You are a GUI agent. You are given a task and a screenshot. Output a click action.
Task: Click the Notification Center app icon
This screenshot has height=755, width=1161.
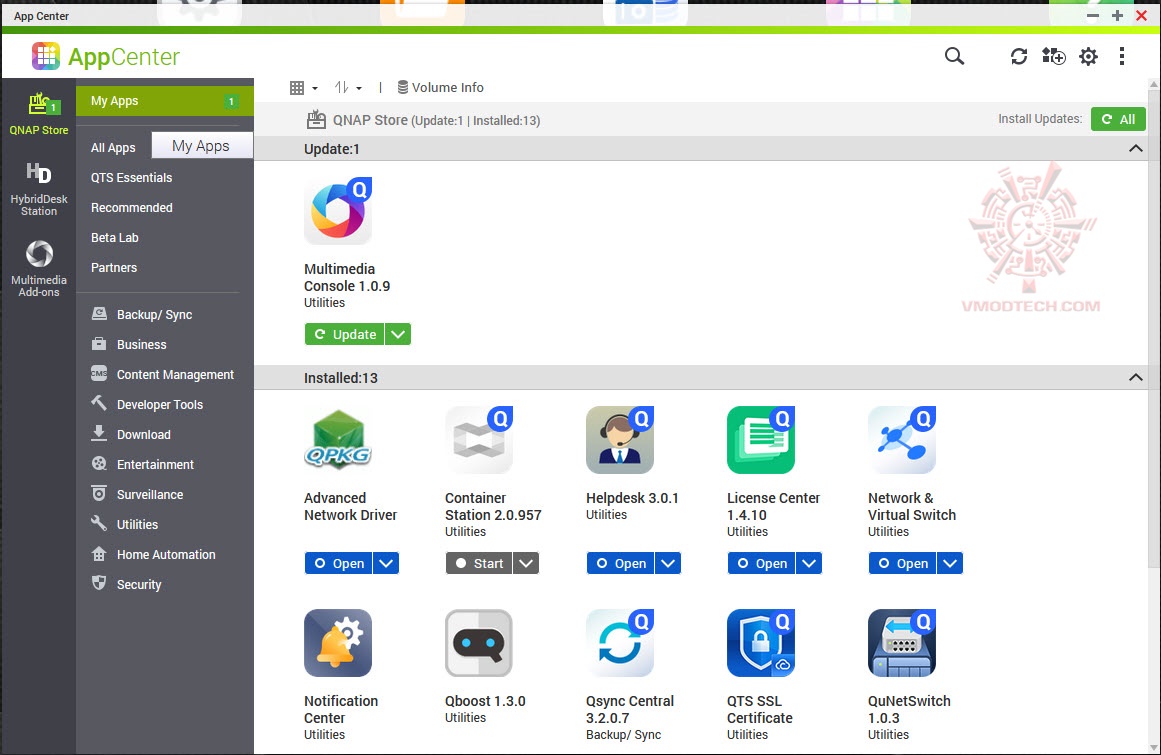pyautogui.click(x=338, y=642)
